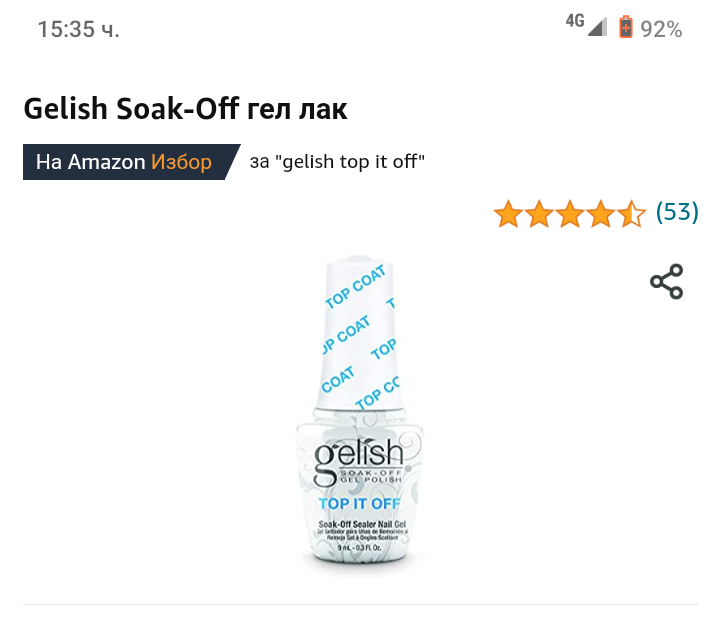This screenshot has height=619, width=720.
Task: Tap the signal strength icon
Action: point(597,28)
